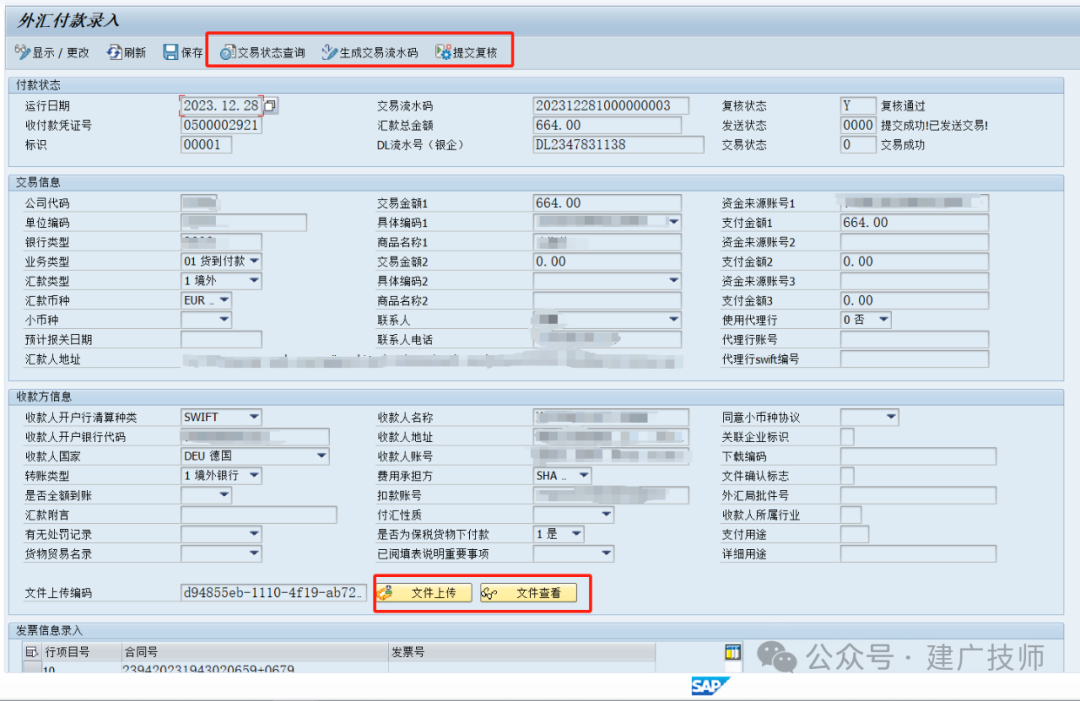Open date picker next to 运行日期
The width and height of the screenshot is (1080, 701).
(x=271, y=105)
